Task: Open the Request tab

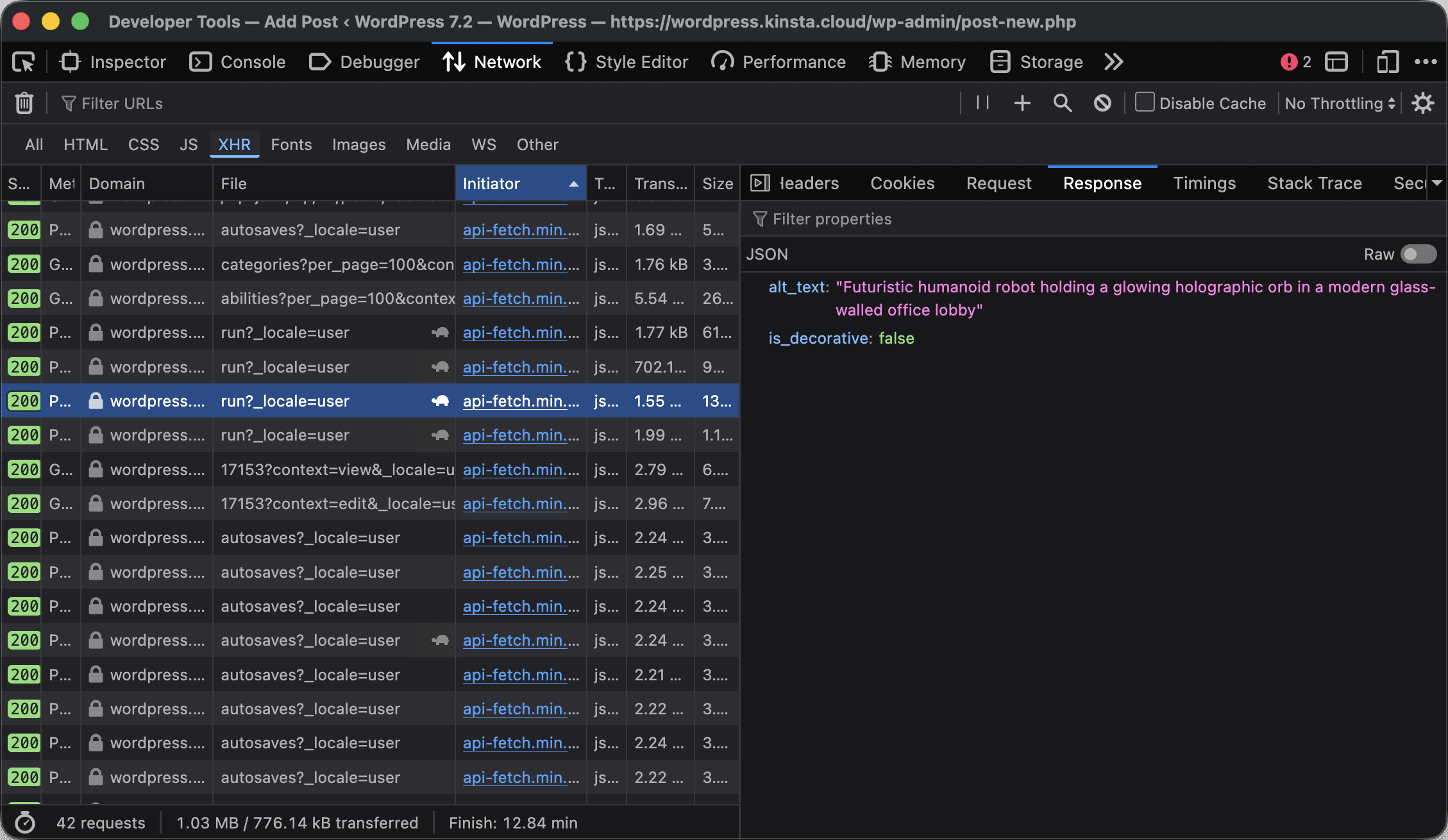Action: click(998, 183)
